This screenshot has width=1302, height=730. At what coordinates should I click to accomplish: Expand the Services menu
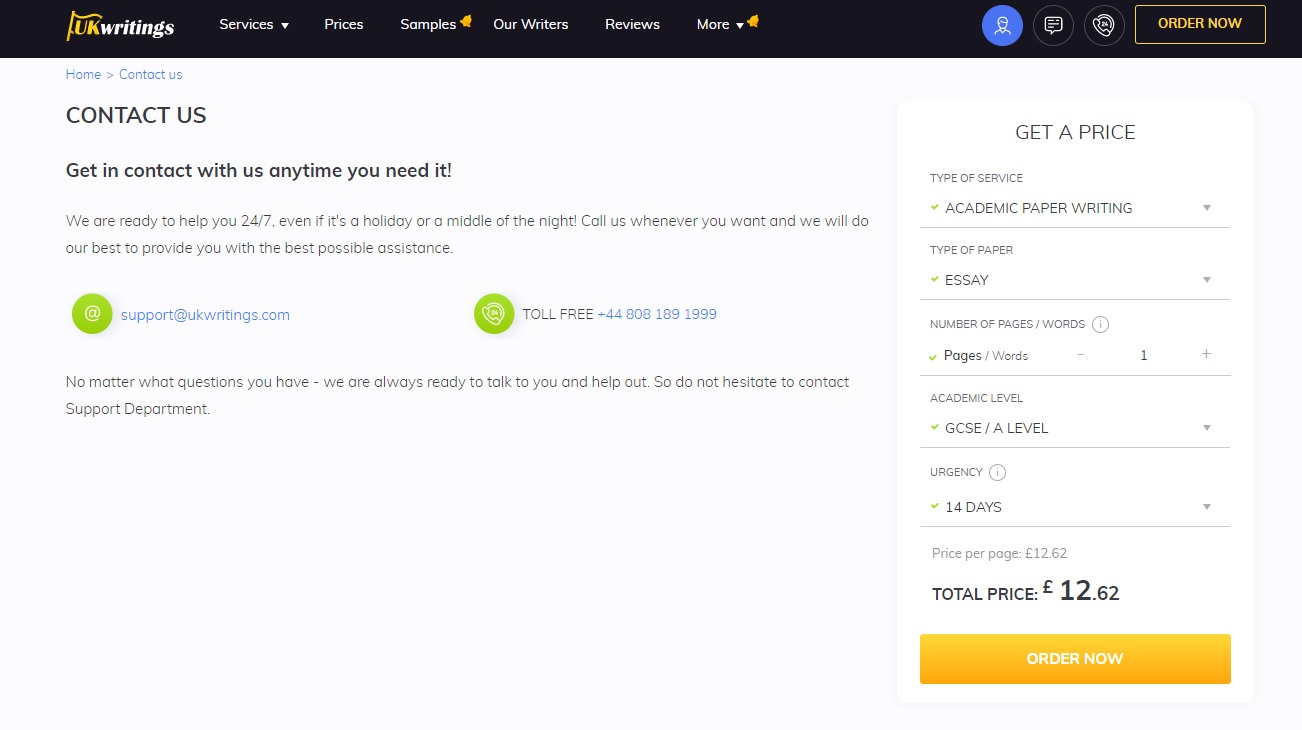(x=254, y=24)
